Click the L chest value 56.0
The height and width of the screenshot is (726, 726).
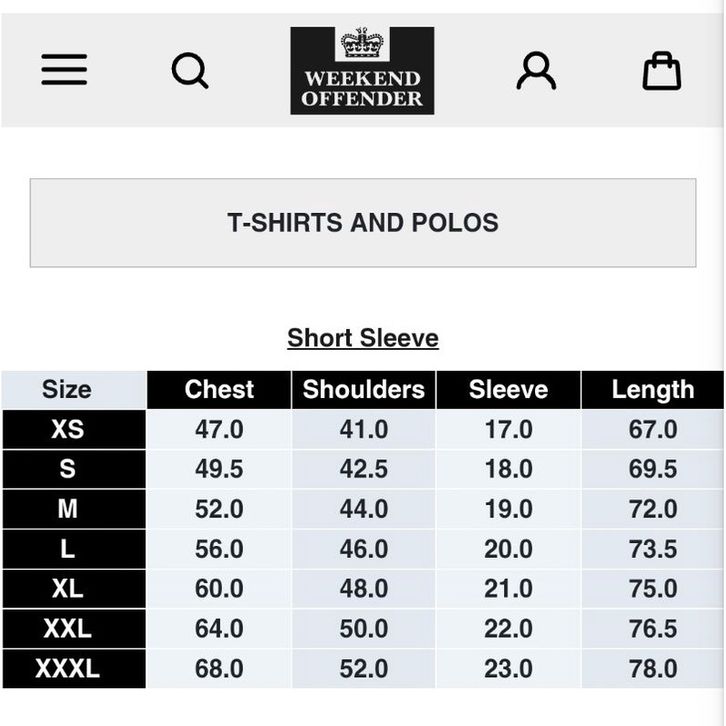(x=219, y=549)
